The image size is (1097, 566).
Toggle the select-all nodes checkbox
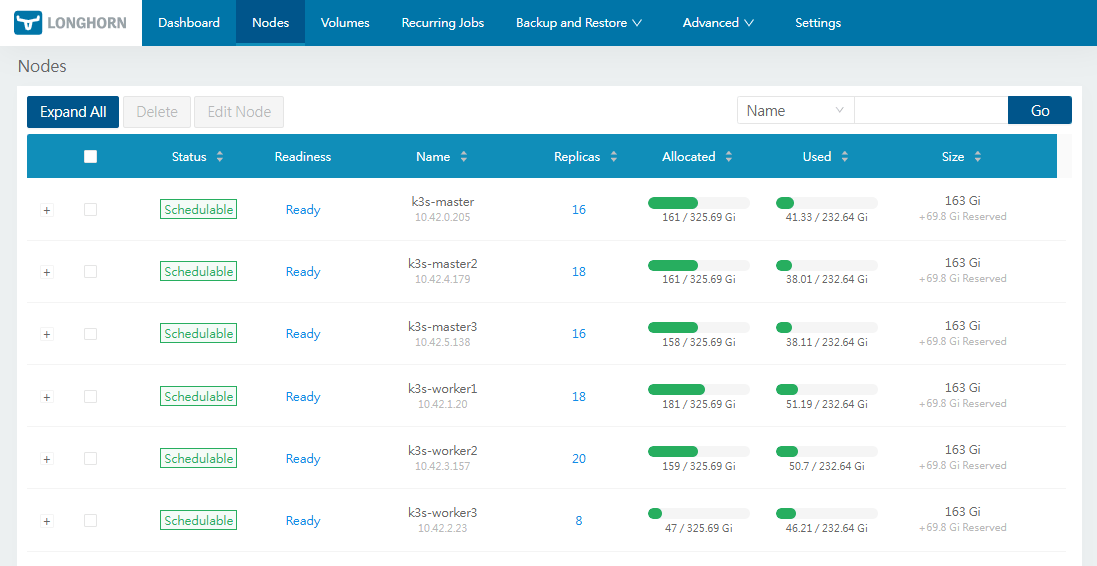coord(90,157)
